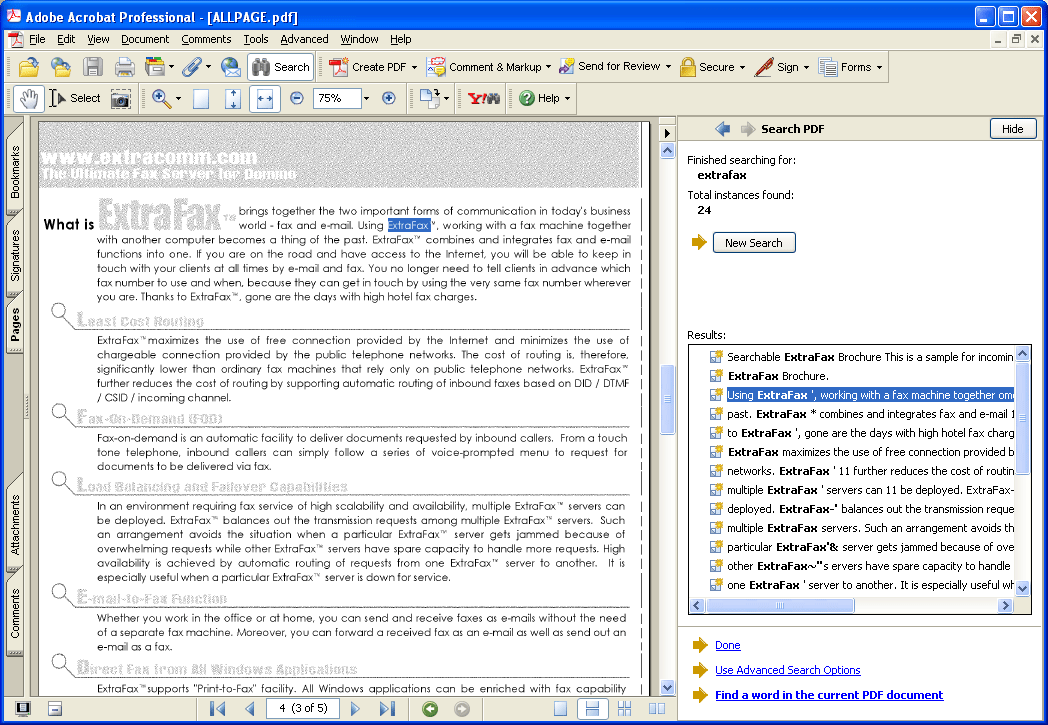Open the zoom percentage dropdown arrow
Viewport: 1048px width, 725px height.
pyautogui.click(x=366, y=98)
